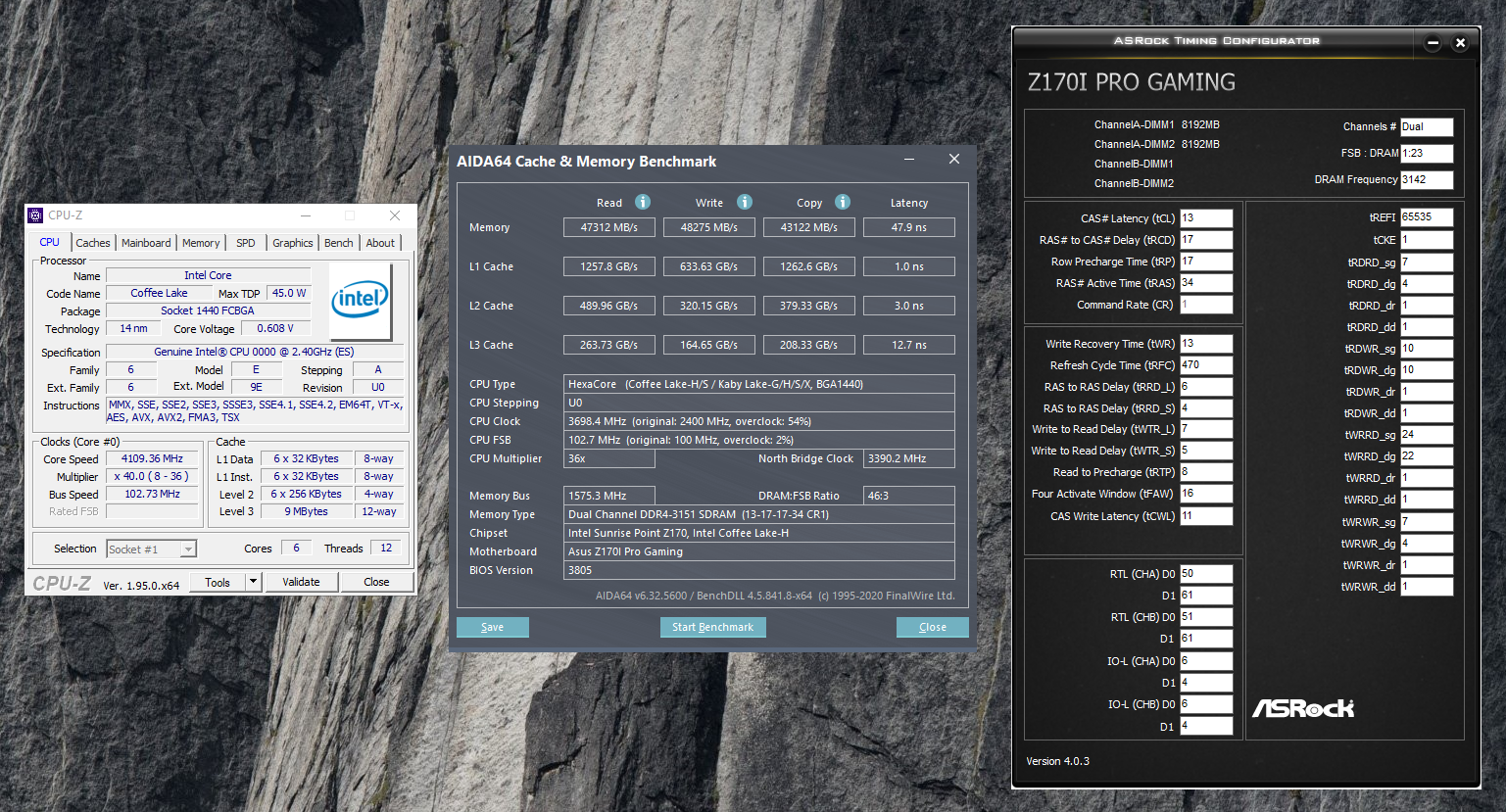Minimize the CPU-Z window
Screen dimensions: 1506x812
306,215
